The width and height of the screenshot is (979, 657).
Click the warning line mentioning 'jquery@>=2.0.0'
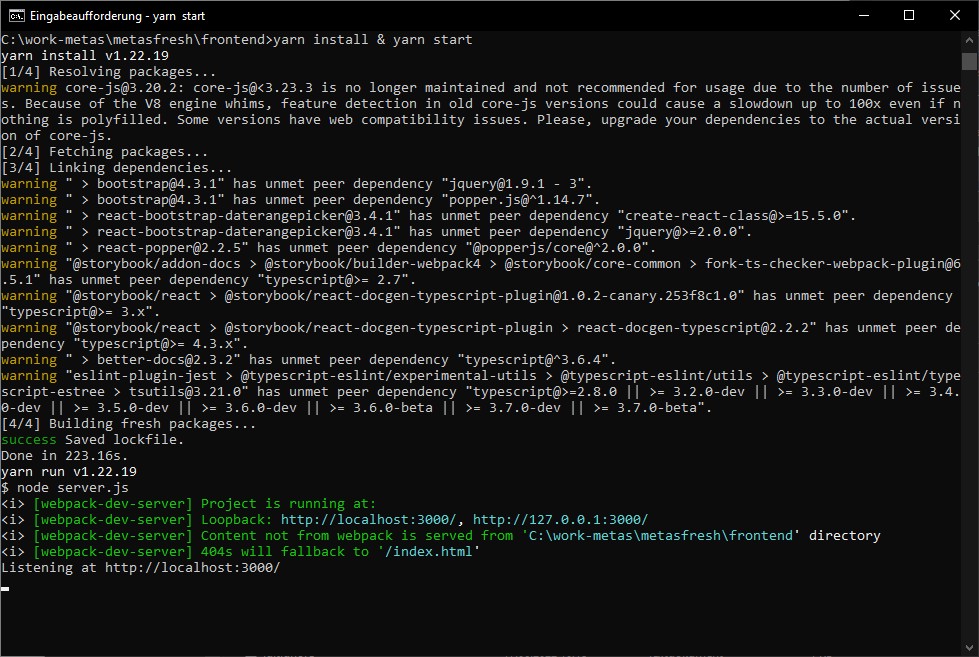pyautogui.click(x=376, y=232)
